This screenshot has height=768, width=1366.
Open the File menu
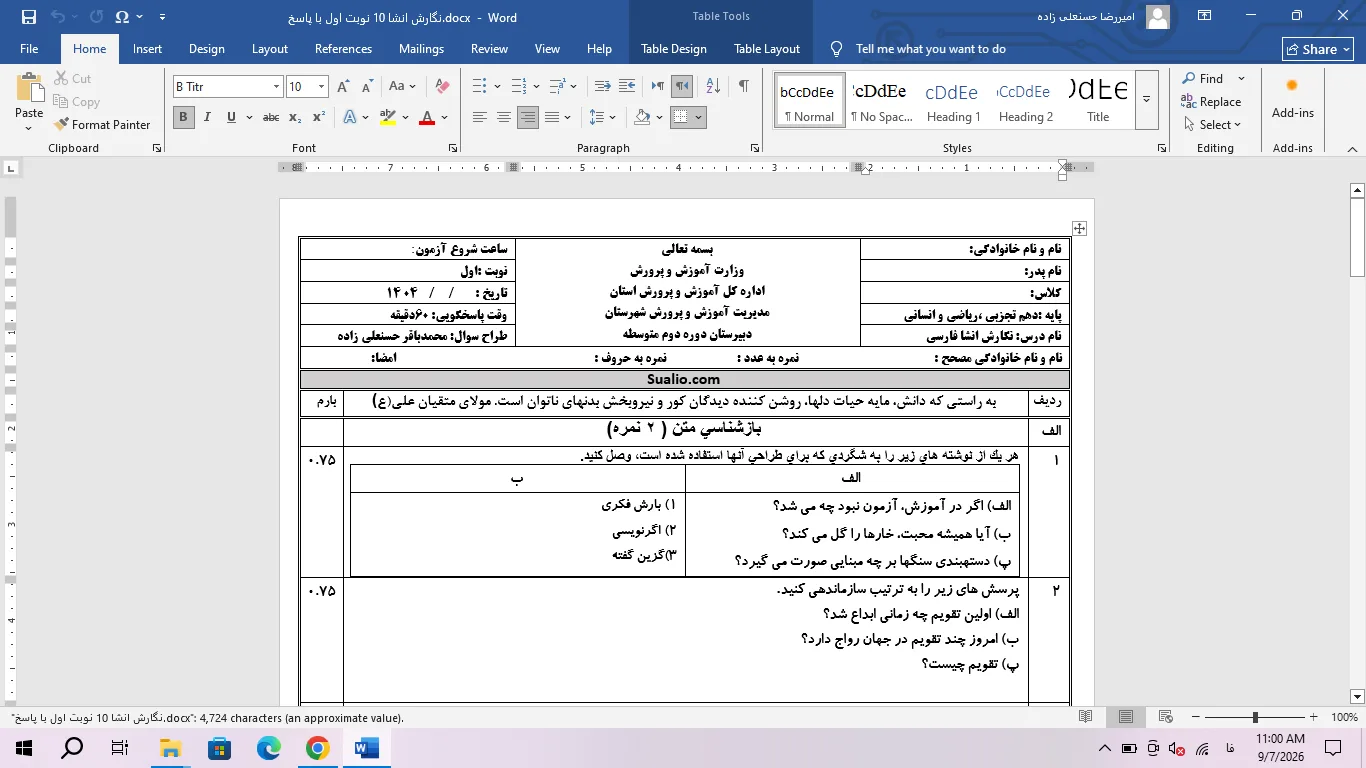tap(29, 49)
